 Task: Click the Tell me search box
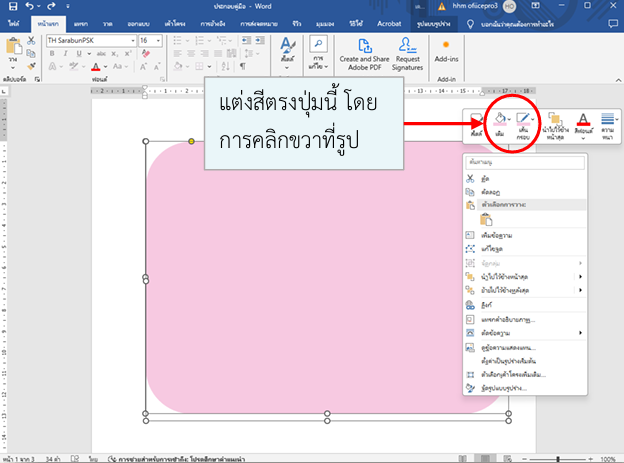click(x=534, y=21)
